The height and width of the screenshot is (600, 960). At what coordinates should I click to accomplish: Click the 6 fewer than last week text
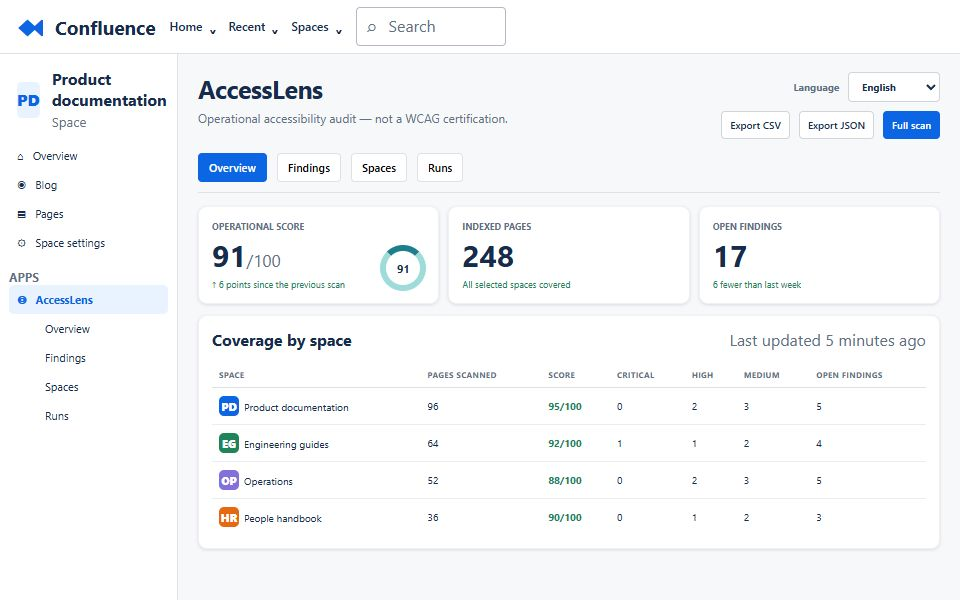(757, 285)
